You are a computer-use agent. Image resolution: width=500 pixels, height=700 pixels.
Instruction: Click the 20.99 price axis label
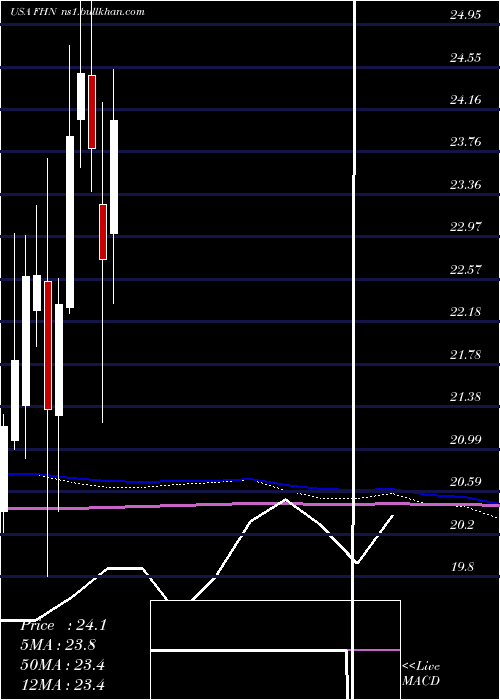point(466,440)
